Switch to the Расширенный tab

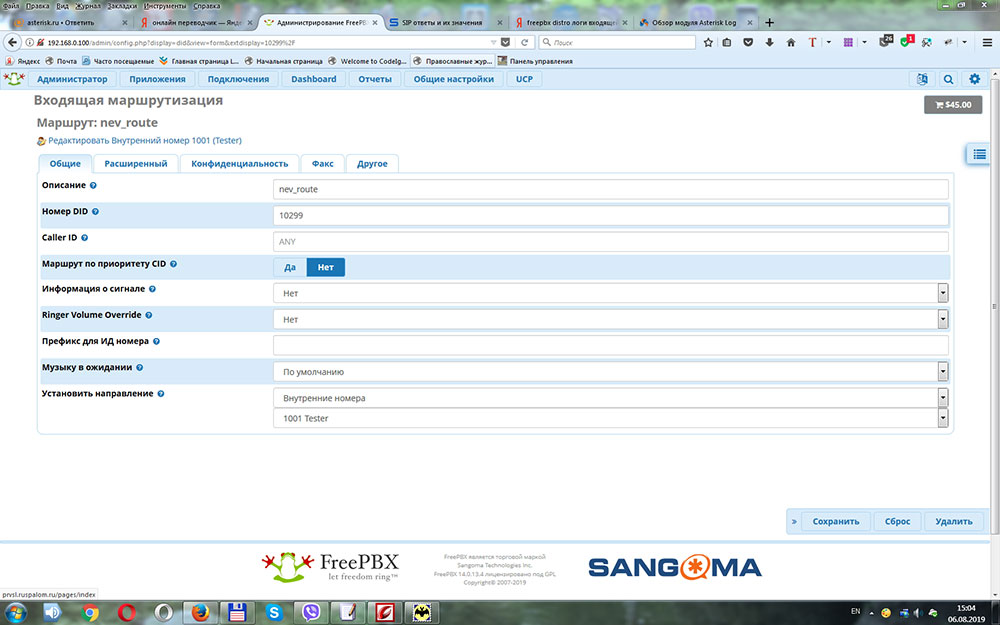pyautogui.click(x=136, y=163)
